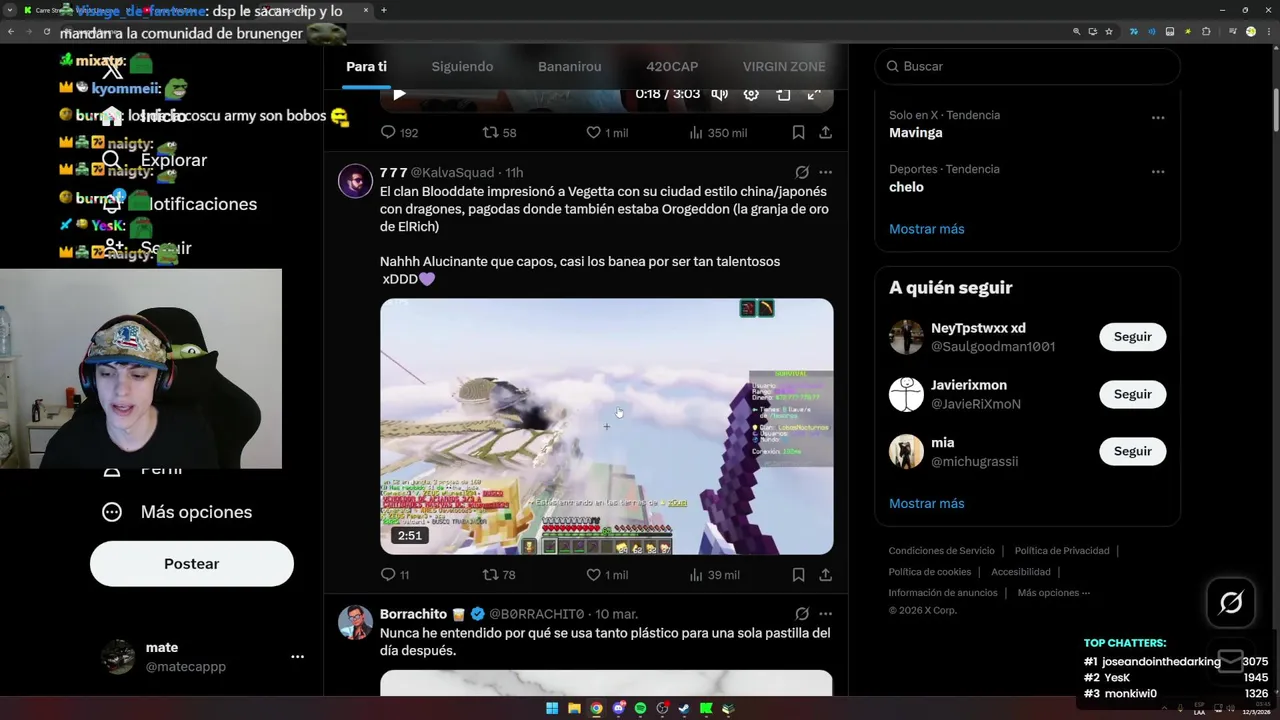This screenshot has width=1280, height=720.
Task: Click the Buscar search field
Action: (1027, 66)
